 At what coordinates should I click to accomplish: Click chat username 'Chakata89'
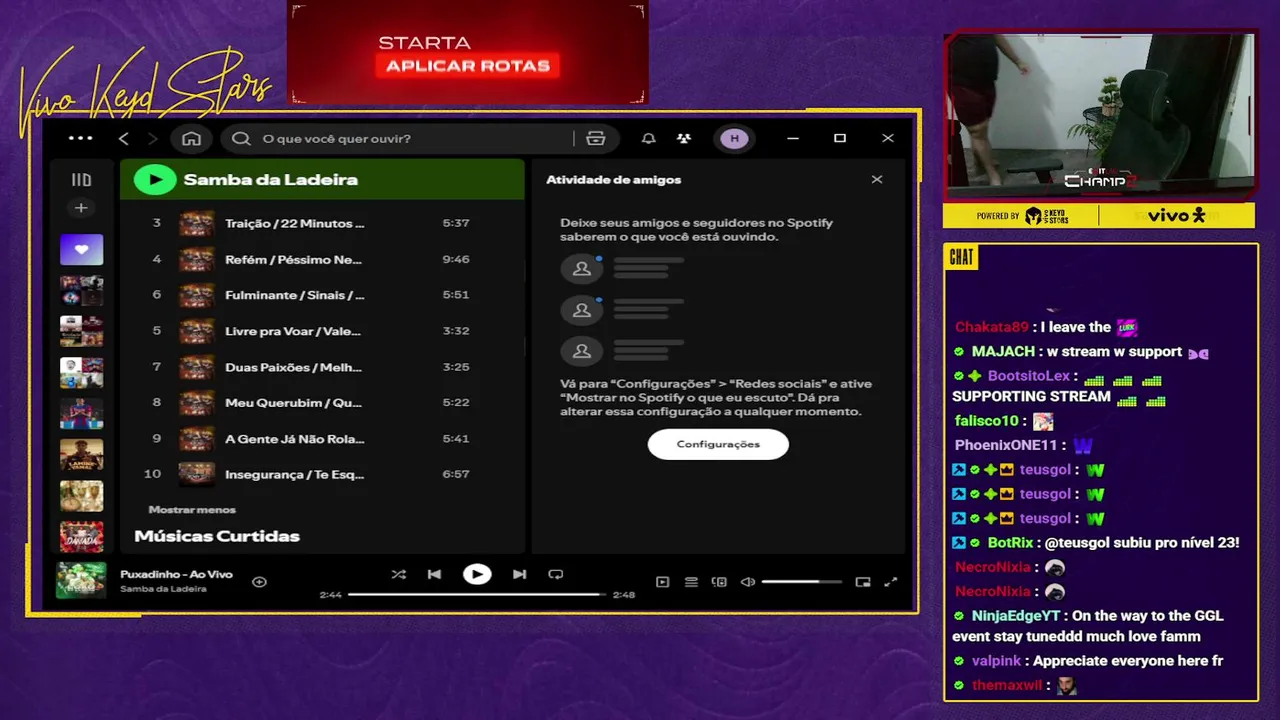tap(992, 327)
